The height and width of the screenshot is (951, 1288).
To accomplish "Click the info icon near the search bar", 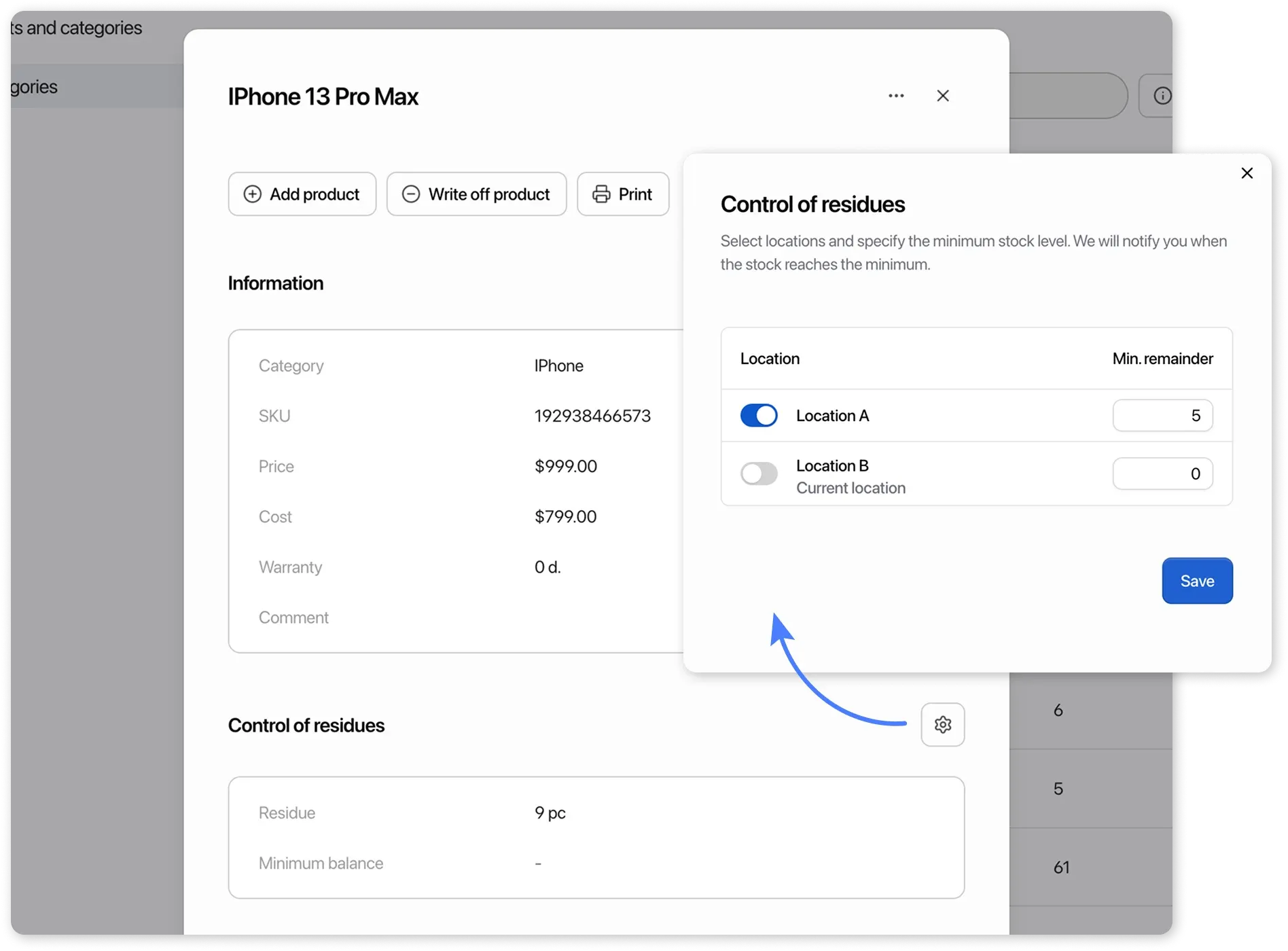I will (x=1162, y=95).
